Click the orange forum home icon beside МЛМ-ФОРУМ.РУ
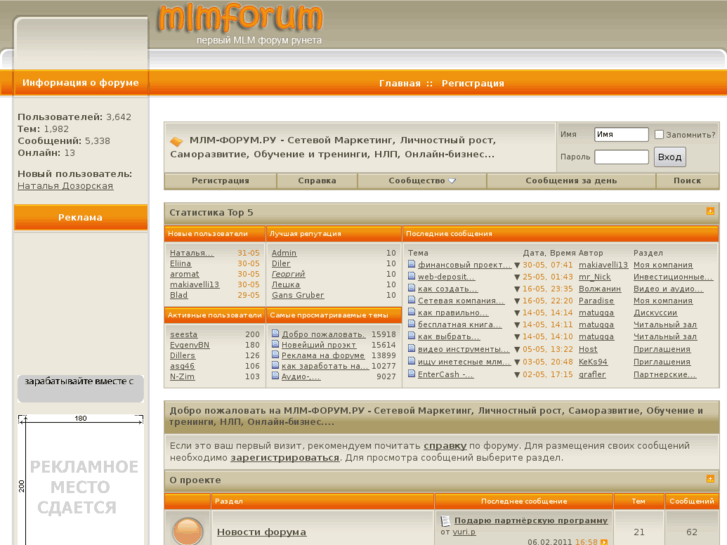This screenshot has height=545, width=727. [x=176, y=141]
